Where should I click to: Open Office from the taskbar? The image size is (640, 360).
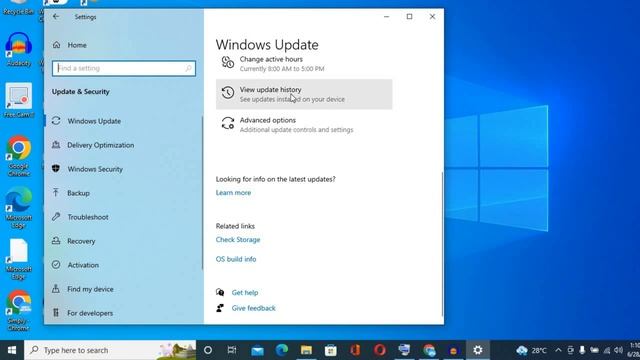(x=355, y=350)
